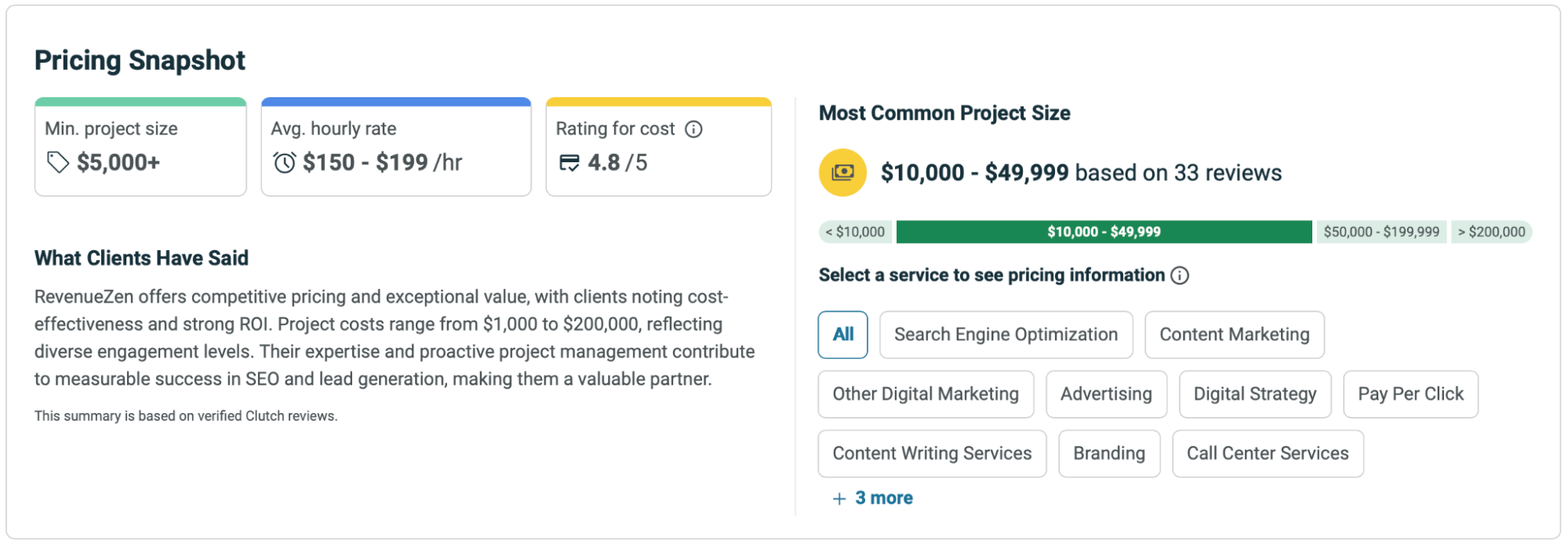The width and height of the screenshot is (1568, 544).
Task: Select Content Writing Services filter
Action: point(932,454)
